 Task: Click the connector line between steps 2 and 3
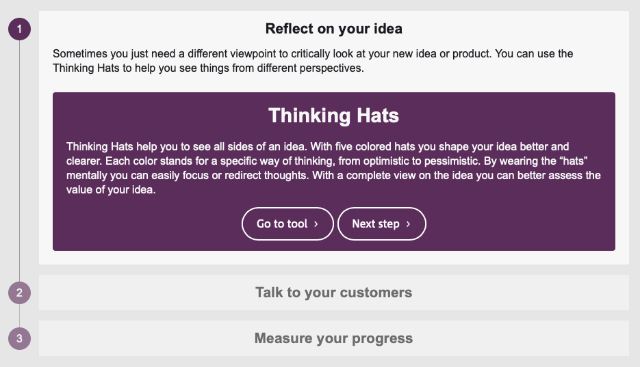click(19, 316)
